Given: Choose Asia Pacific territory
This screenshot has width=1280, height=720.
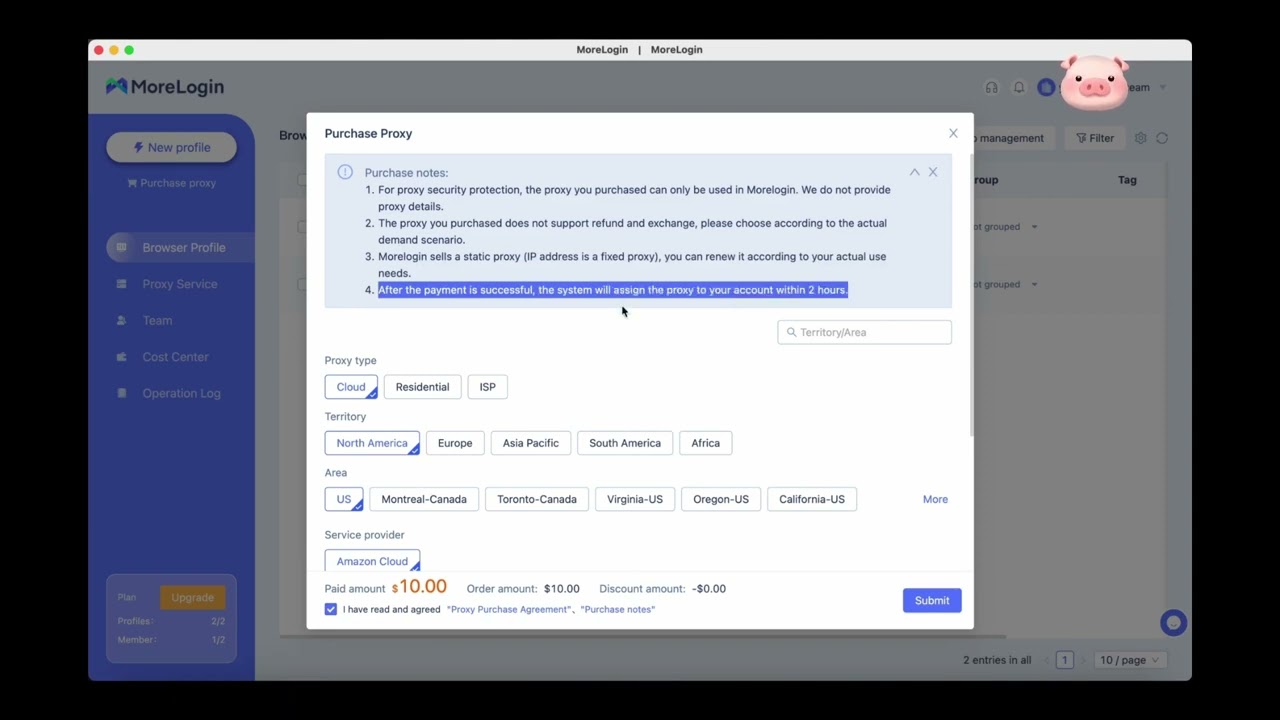Looking at the screenshot, I should [531, 443].
